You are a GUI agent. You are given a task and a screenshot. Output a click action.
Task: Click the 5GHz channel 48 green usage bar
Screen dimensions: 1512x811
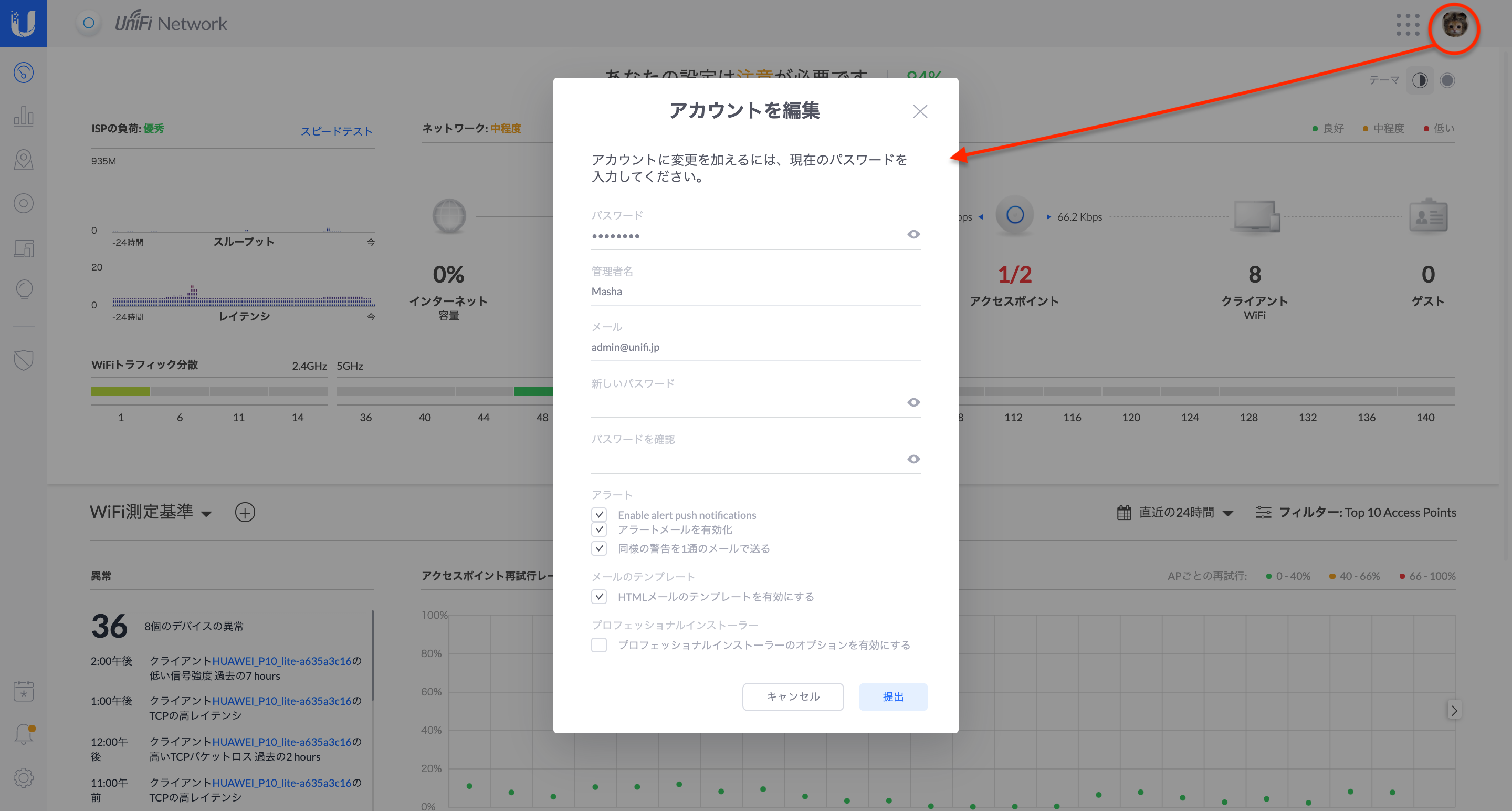[533, 391]
